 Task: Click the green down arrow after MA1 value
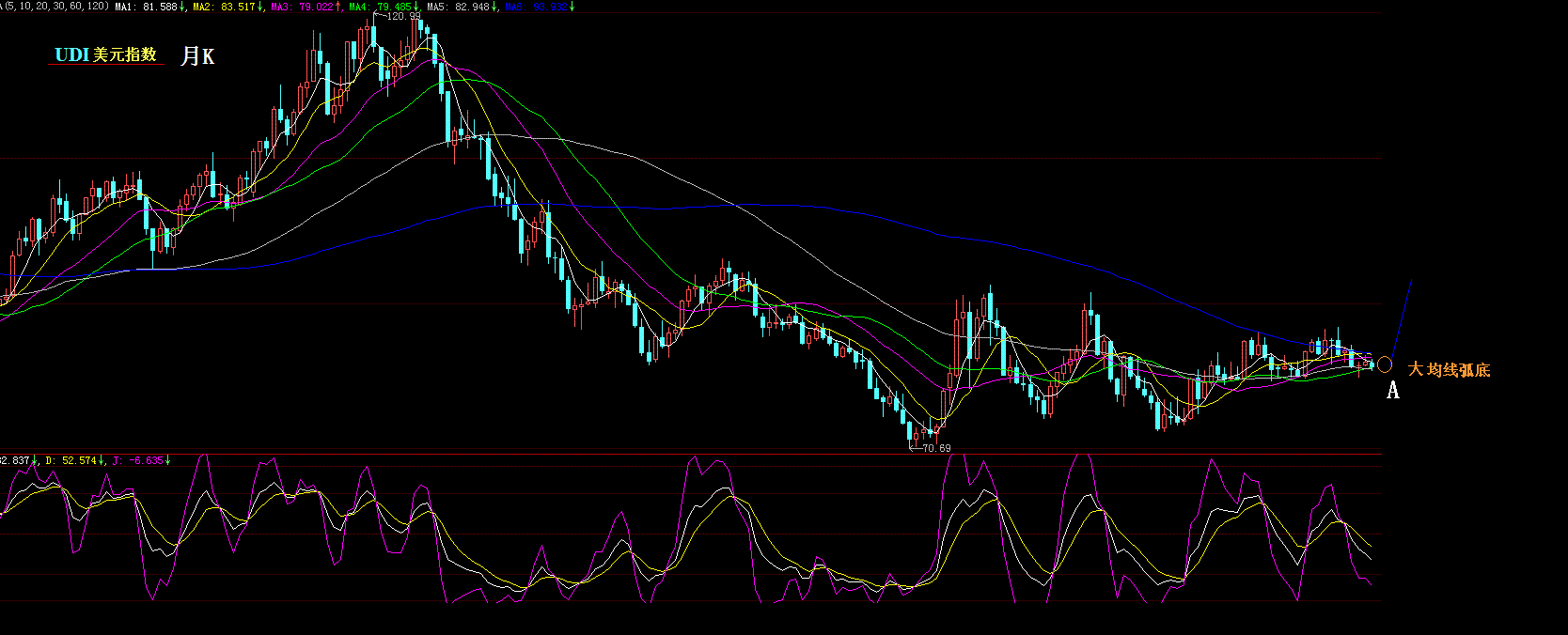pyautogui.click(x=182, y=7)
